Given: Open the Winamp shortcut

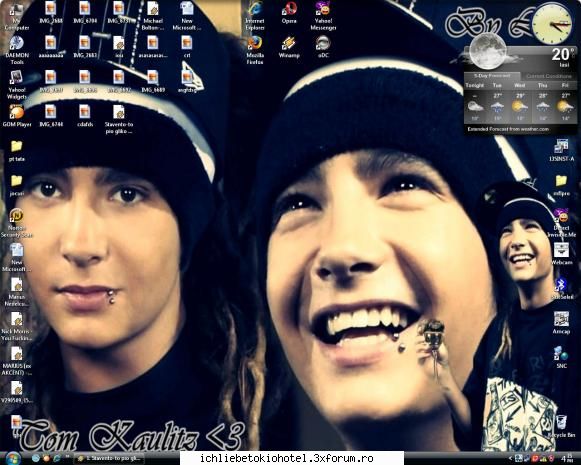Looking at the screenshot, I should 289,47.
